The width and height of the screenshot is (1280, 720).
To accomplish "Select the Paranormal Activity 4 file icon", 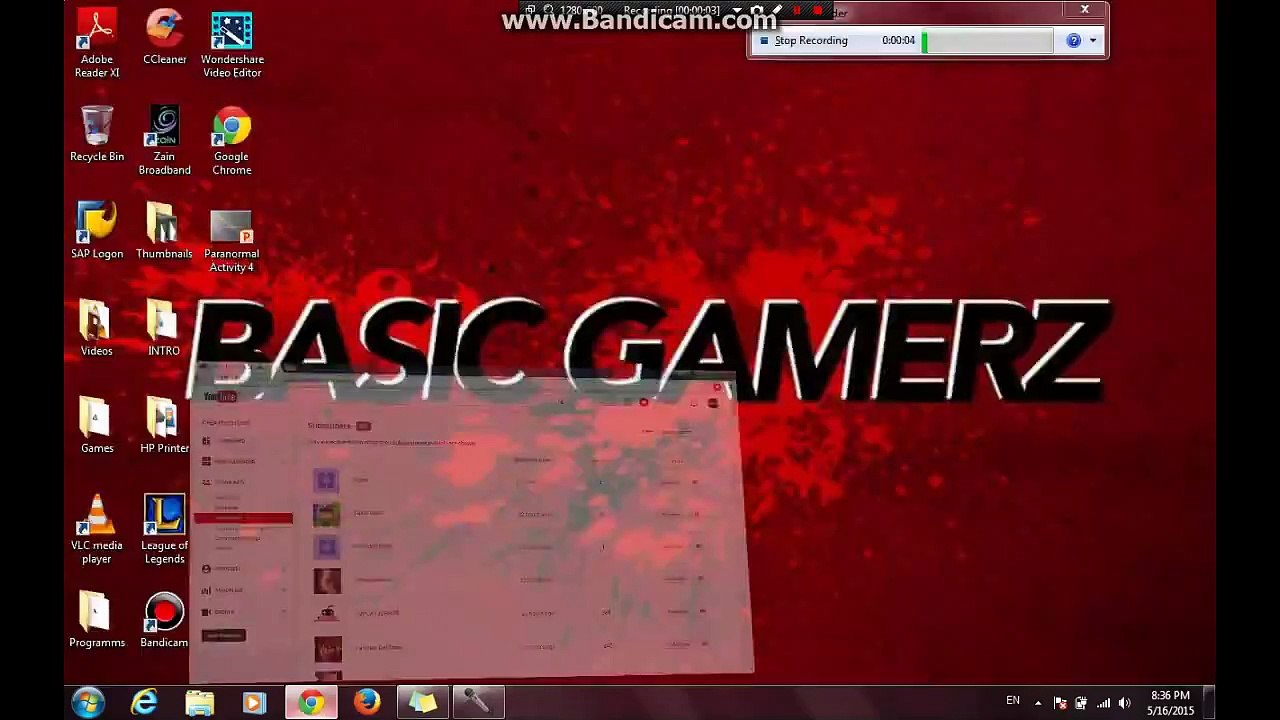I will pos(231,240).
